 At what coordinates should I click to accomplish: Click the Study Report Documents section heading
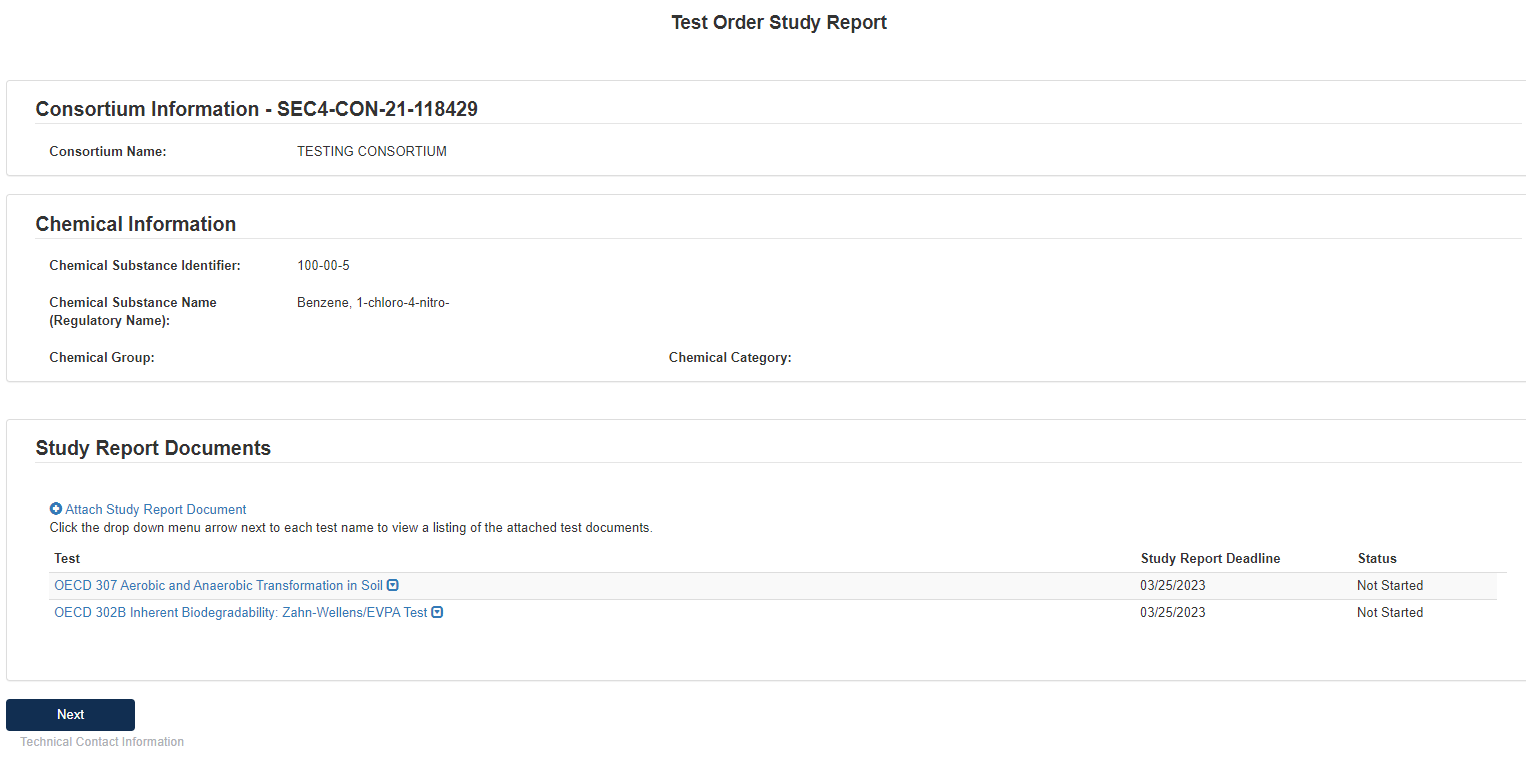tap(153, 448)
